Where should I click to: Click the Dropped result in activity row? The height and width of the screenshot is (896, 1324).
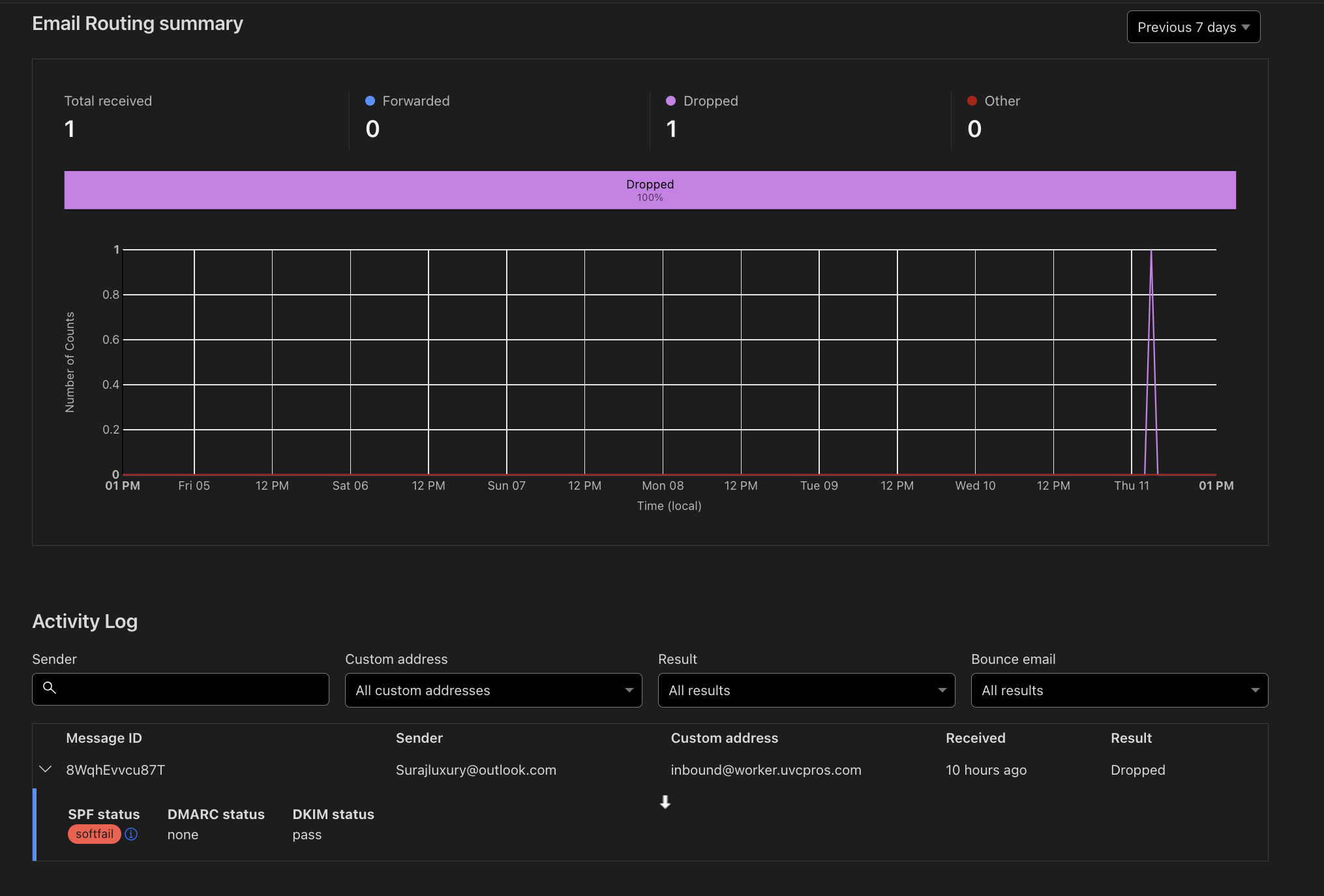pos(1137,770)
